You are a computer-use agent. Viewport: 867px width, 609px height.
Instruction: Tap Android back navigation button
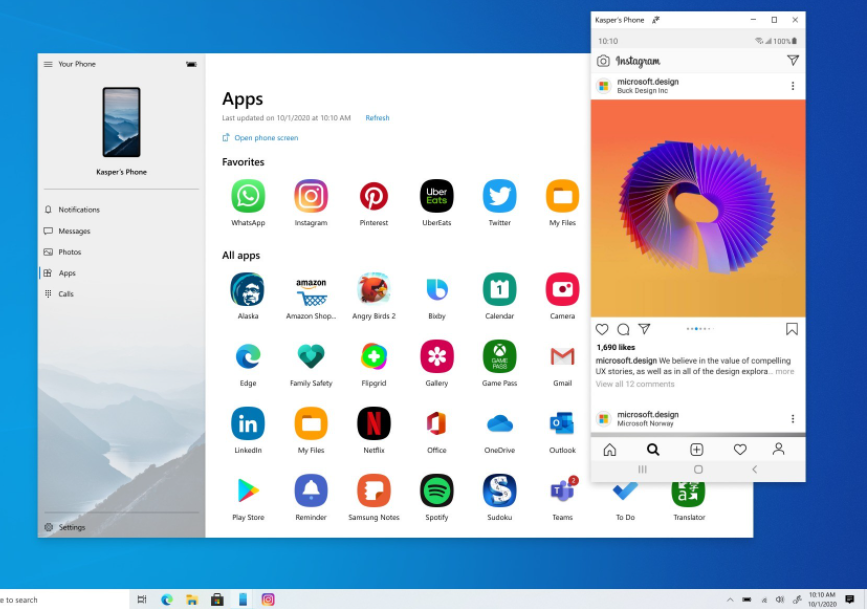754,469
